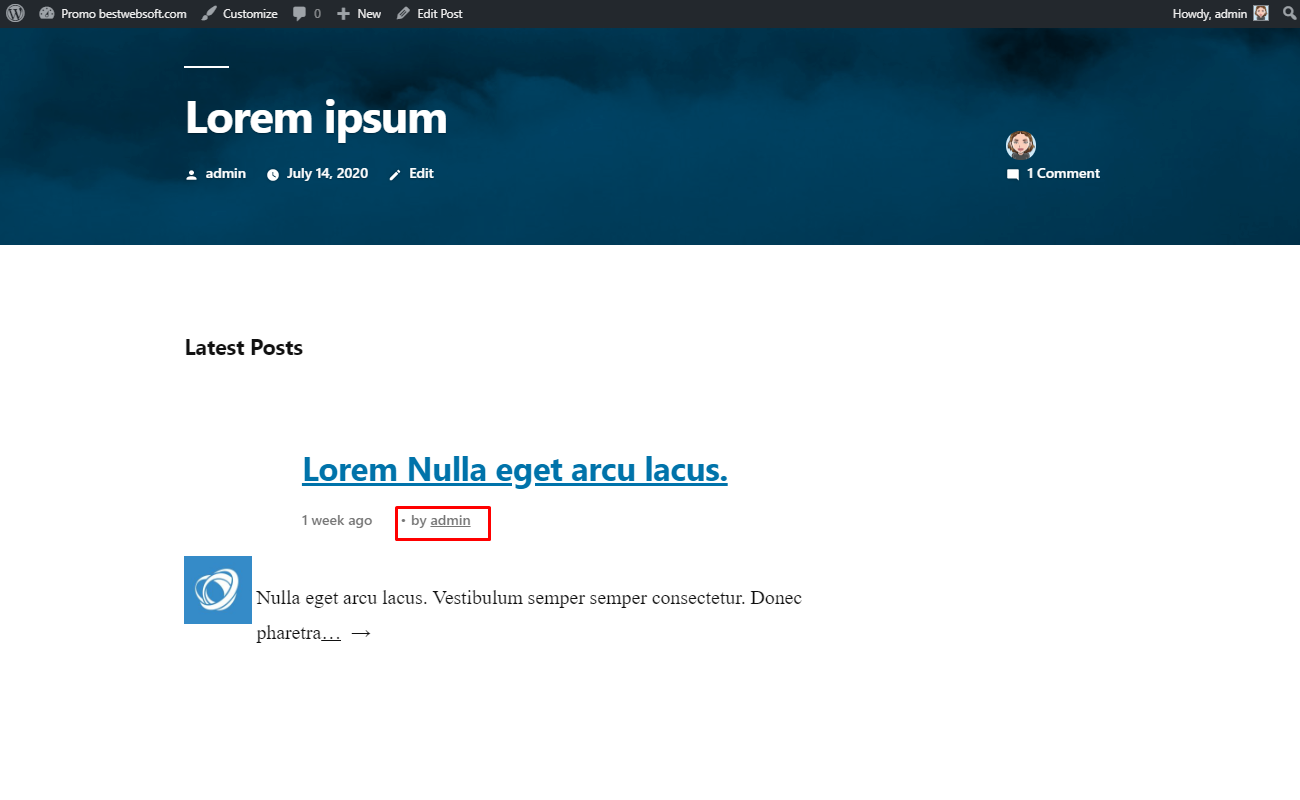Click the blue post thumbnail image
This screenshot has height=800, width=1300.
point(218,590)
